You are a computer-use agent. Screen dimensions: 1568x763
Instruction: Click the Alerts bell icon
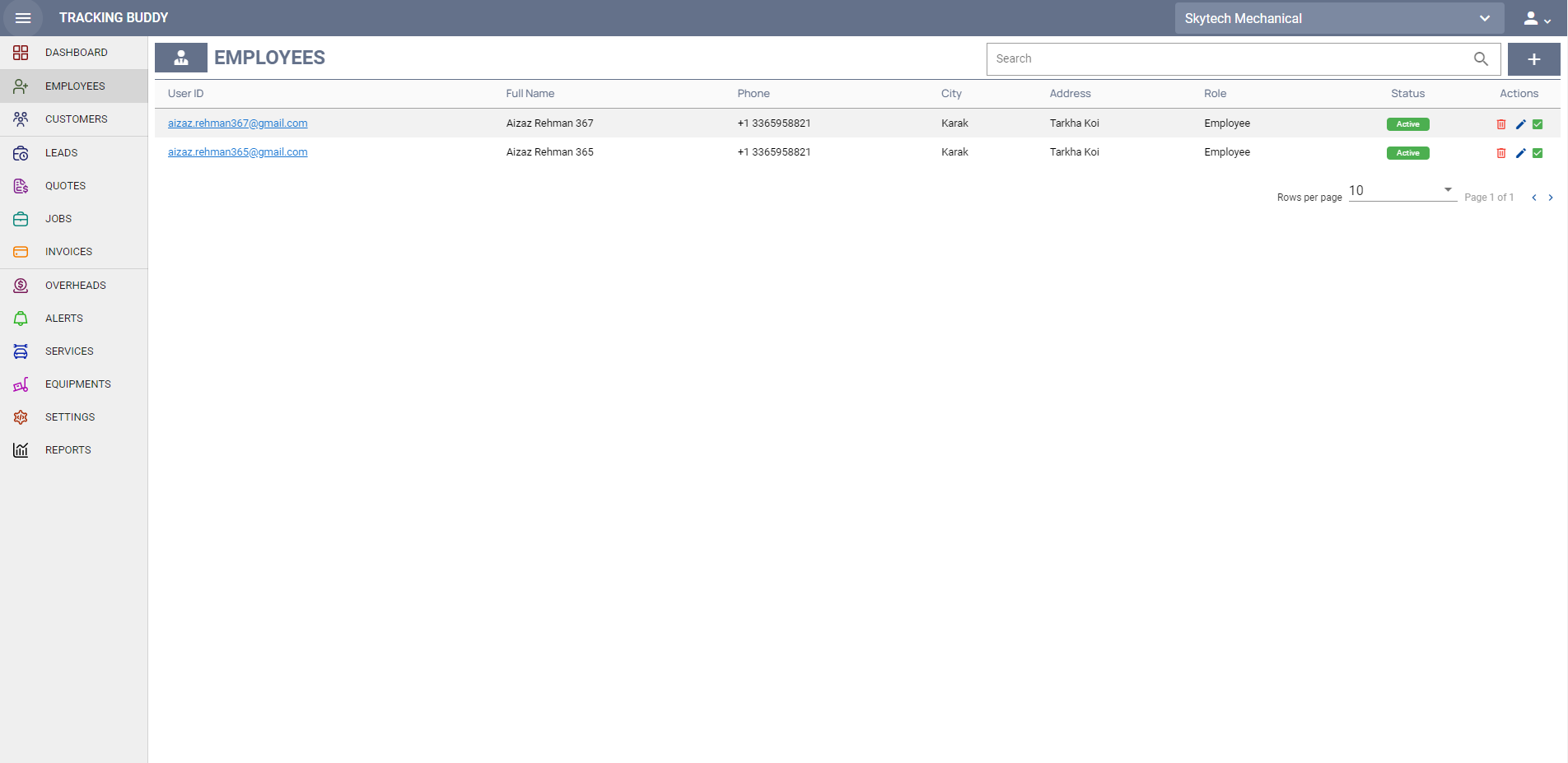pos(21,319)
